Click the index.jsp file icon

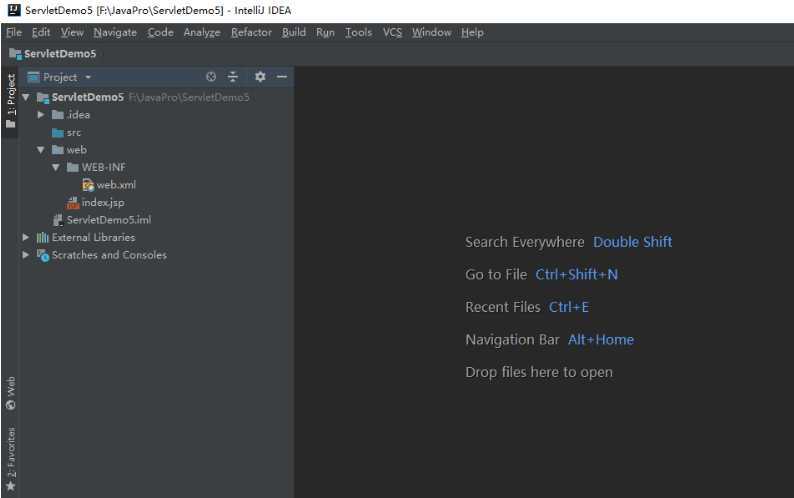[73, 203]
